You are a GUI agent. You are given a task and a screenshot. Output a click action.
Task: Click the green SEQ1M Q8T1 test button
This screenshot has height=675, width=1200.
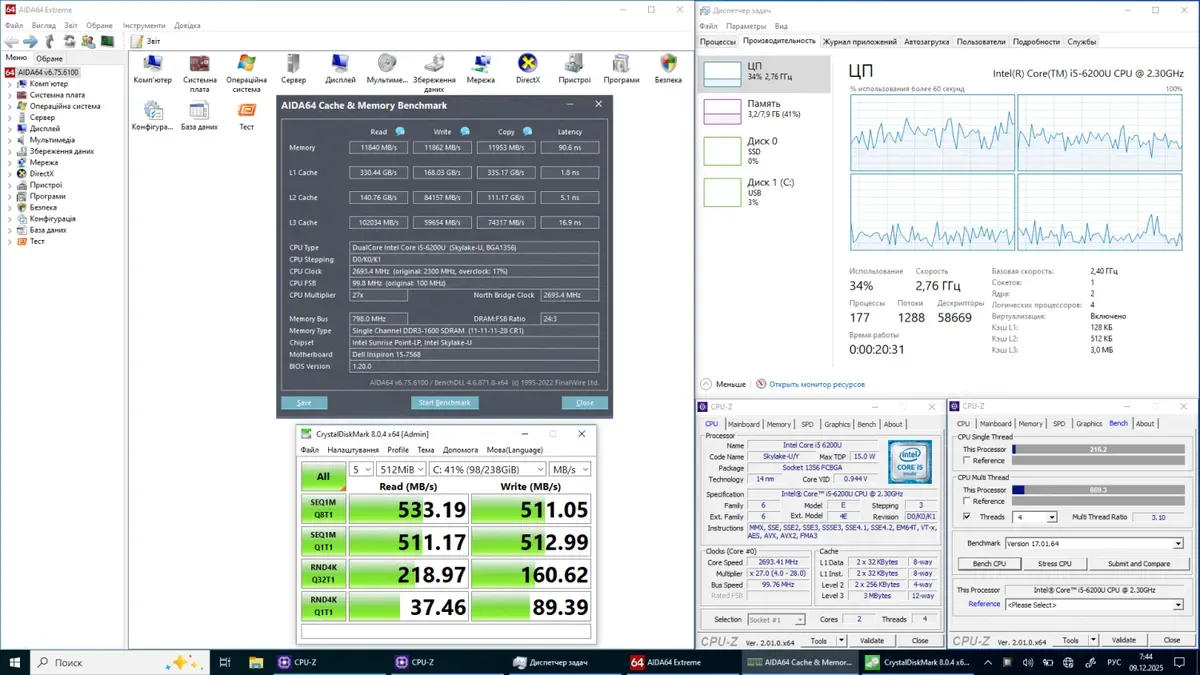[x=323, y=508]
